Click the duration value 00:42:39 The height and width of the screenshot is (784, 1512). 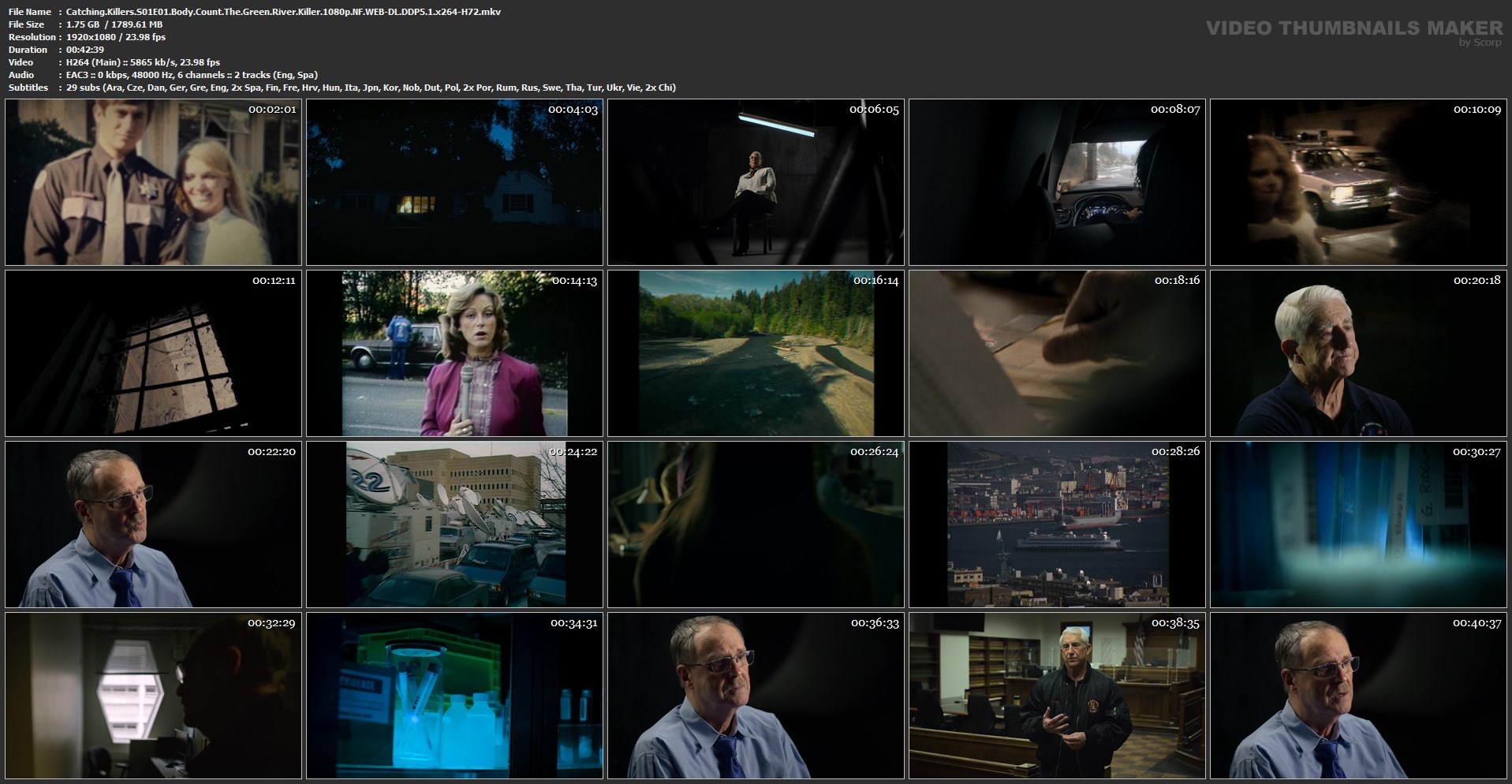[x=85, y=50]
